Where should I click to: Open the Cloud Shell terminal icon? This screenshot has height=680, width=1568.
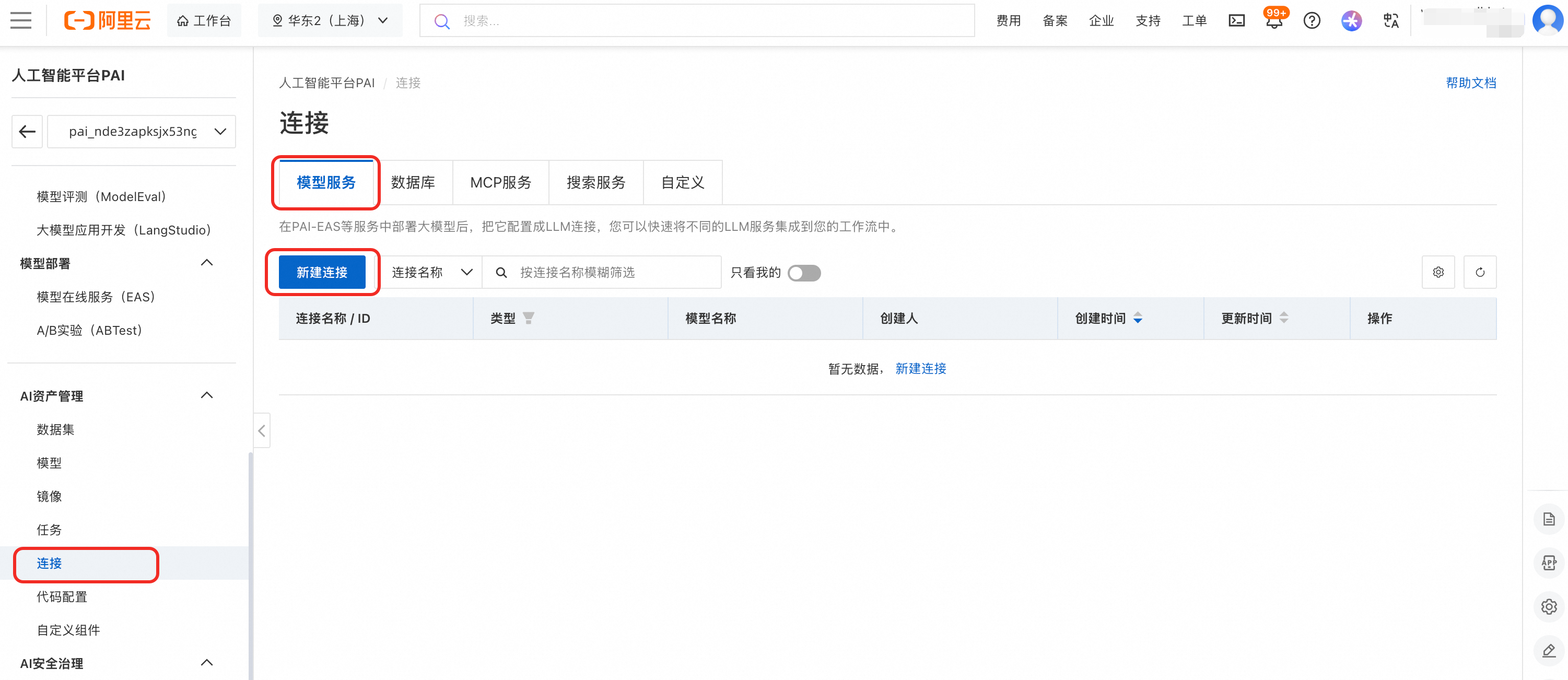click(1236, 21)
